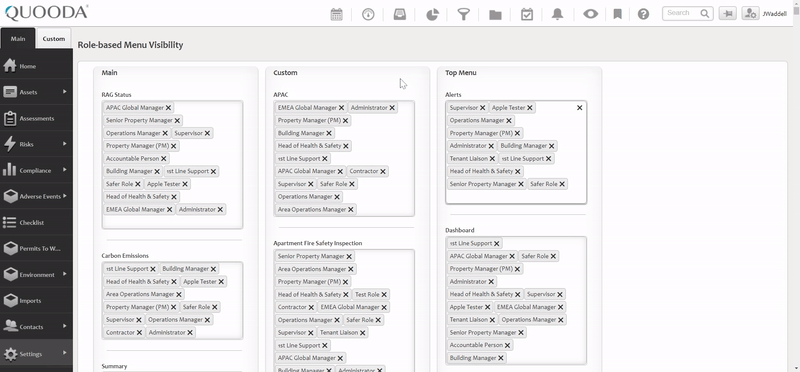Viewport: 800px width, 372px height.
Task: Open Permits To Work sidebar item
Action: pos(36,249)
